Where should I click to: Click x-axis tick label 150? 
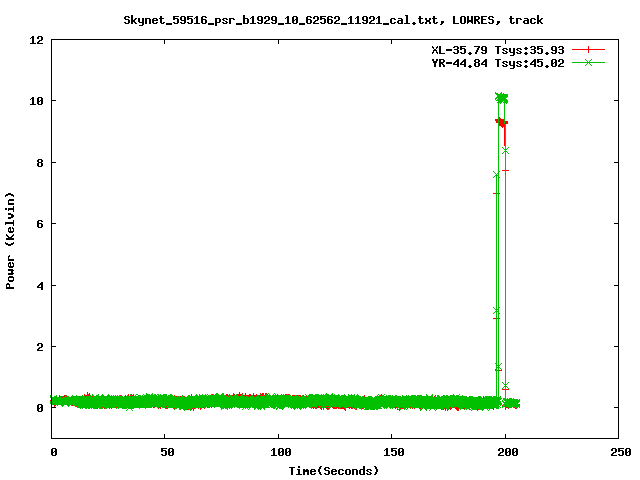(x=394, y=452)
